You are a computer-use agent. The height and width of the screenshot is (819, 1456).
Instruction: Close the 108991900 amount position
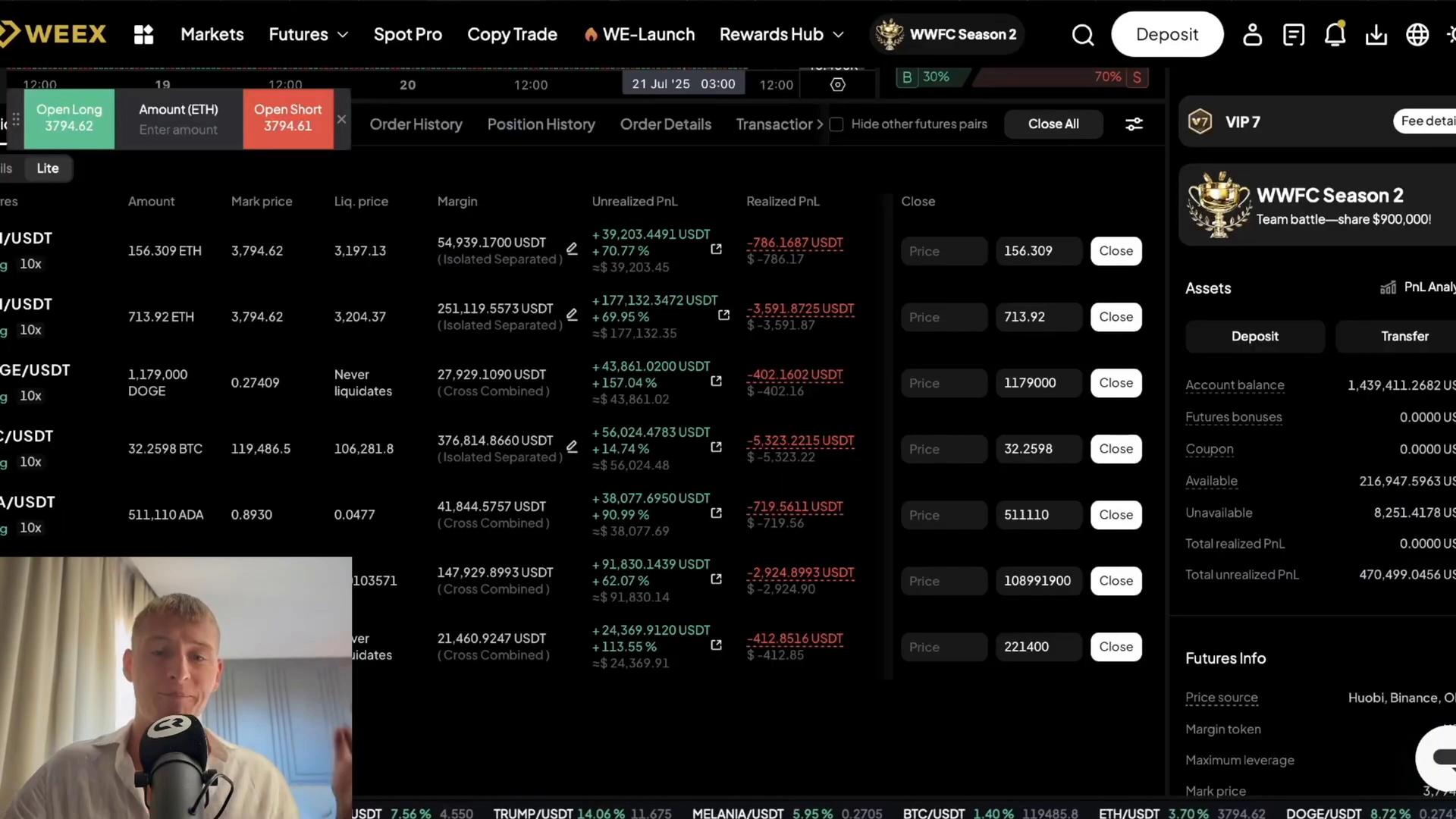click(1116, 581)
